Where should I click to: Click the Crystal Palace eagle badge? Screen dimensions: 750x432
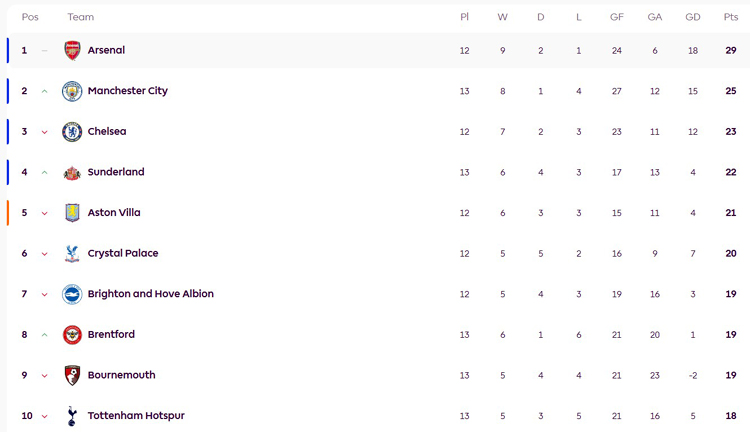[72, 254]
